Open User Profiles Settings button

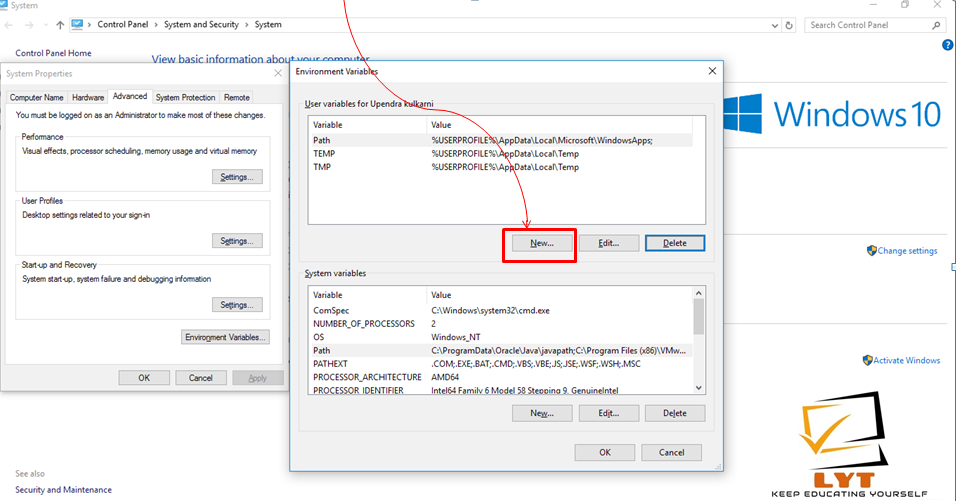tap(237, 241)
